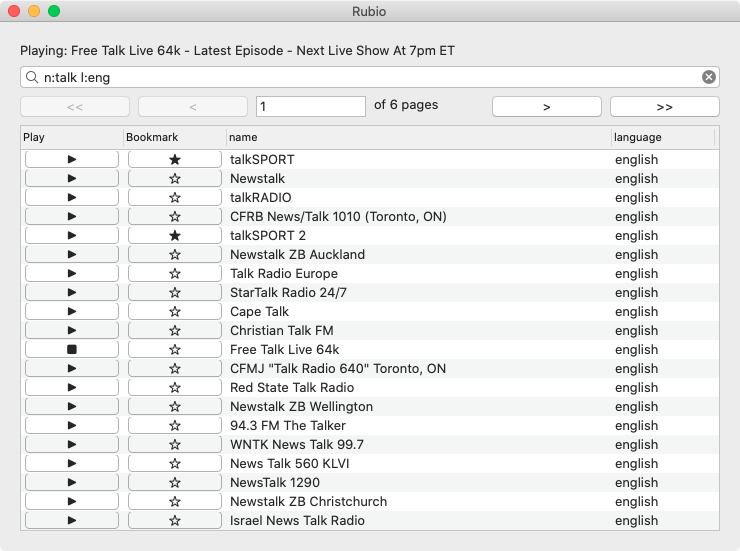Screen dimensions: 740x551
Task: Bookmark Newstalk ZB Christchurch
Action: click(x=175, y=501)
